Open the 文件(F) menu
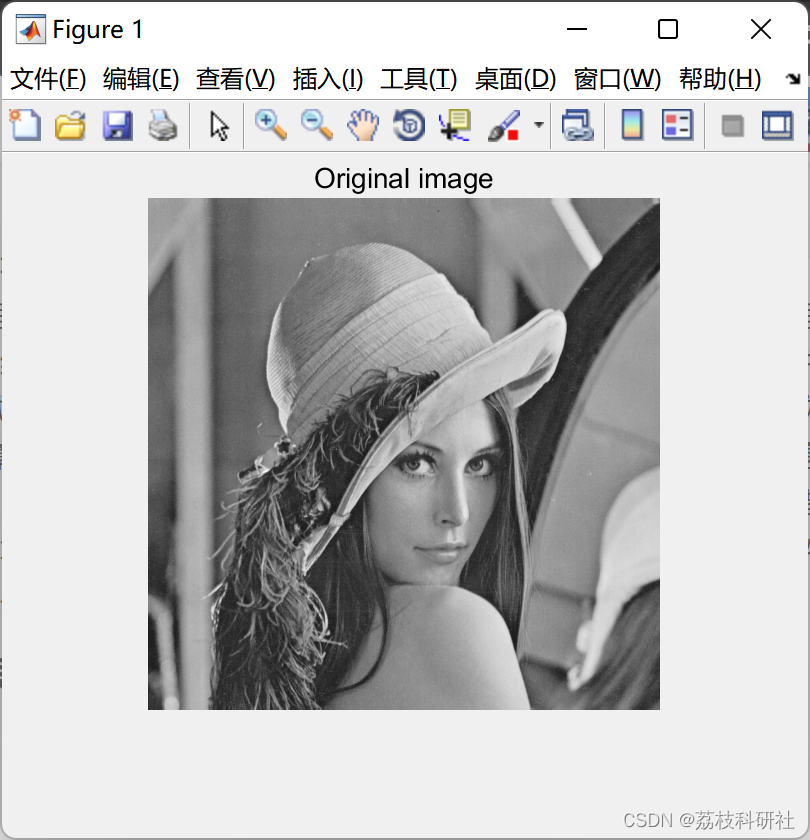 click(x=48, y=79)
